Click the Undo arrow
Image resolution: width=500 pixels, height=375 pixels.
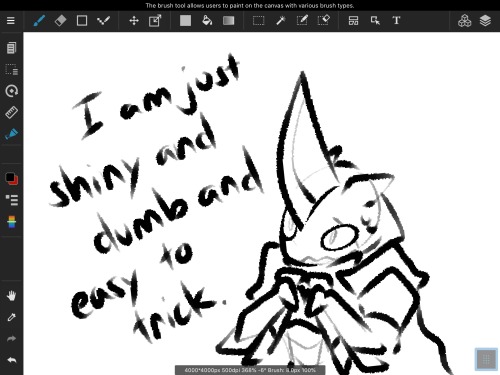(x=12, y=360)
